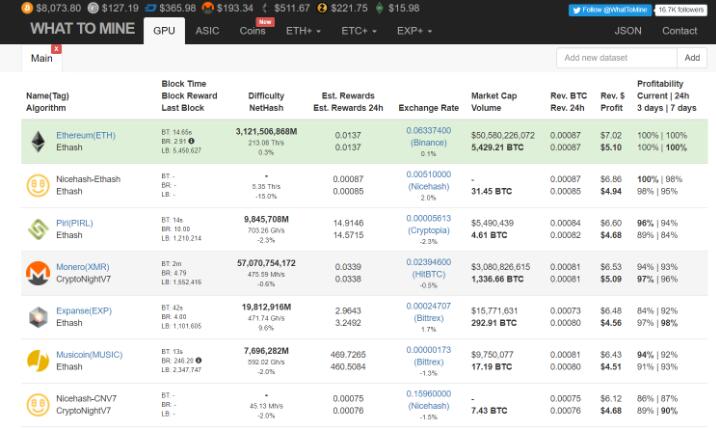Click the Monero orange logo in table
Image resolution: width=716 pixels, height=428 pixels.
pos(38,273)
